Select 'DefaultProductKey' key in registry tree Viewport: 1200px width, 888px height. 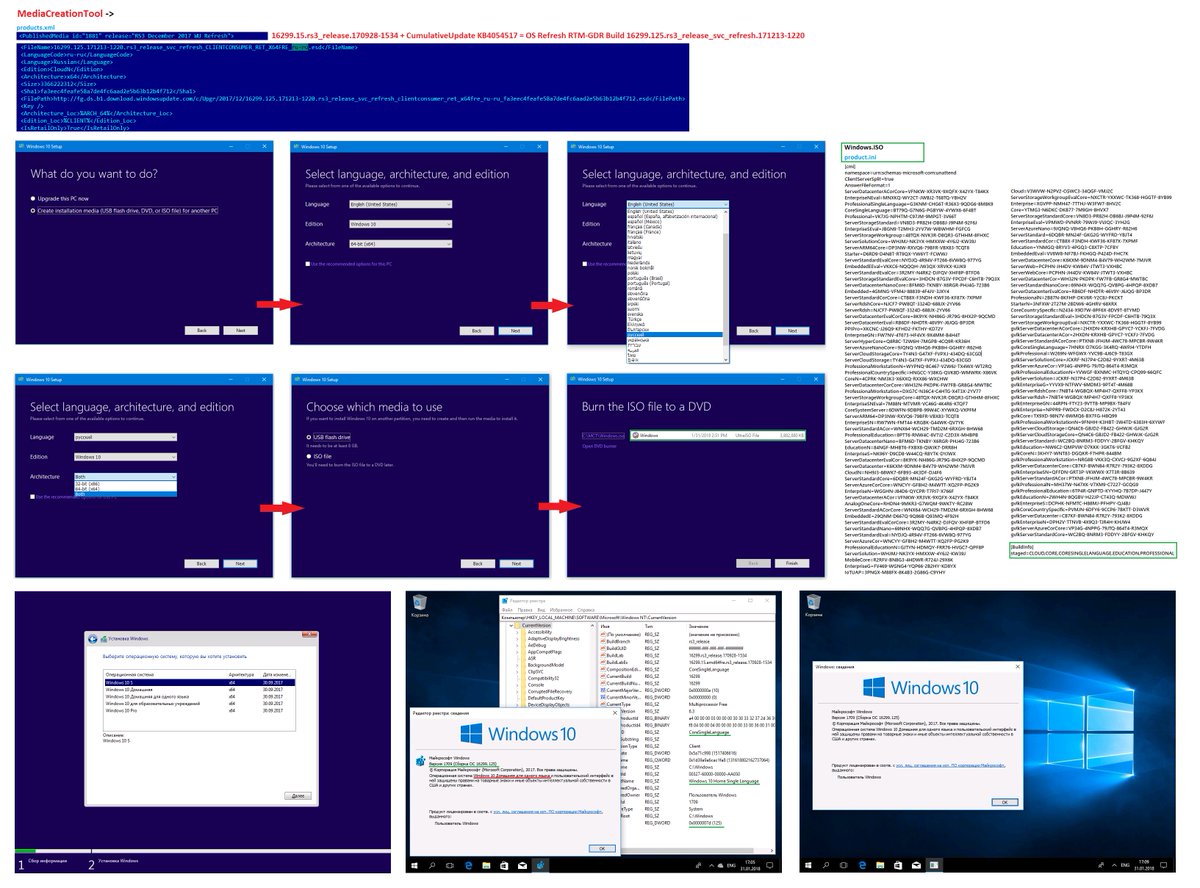coord(546,698)
